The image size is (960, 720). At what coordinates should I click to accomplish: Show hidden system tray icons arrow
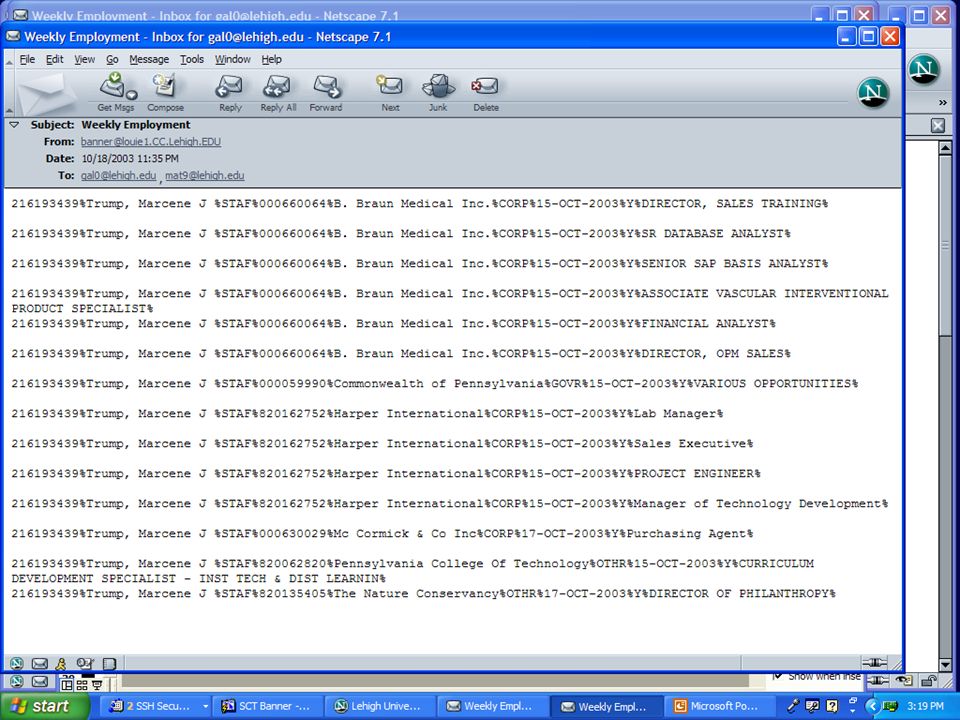[872, 707]
